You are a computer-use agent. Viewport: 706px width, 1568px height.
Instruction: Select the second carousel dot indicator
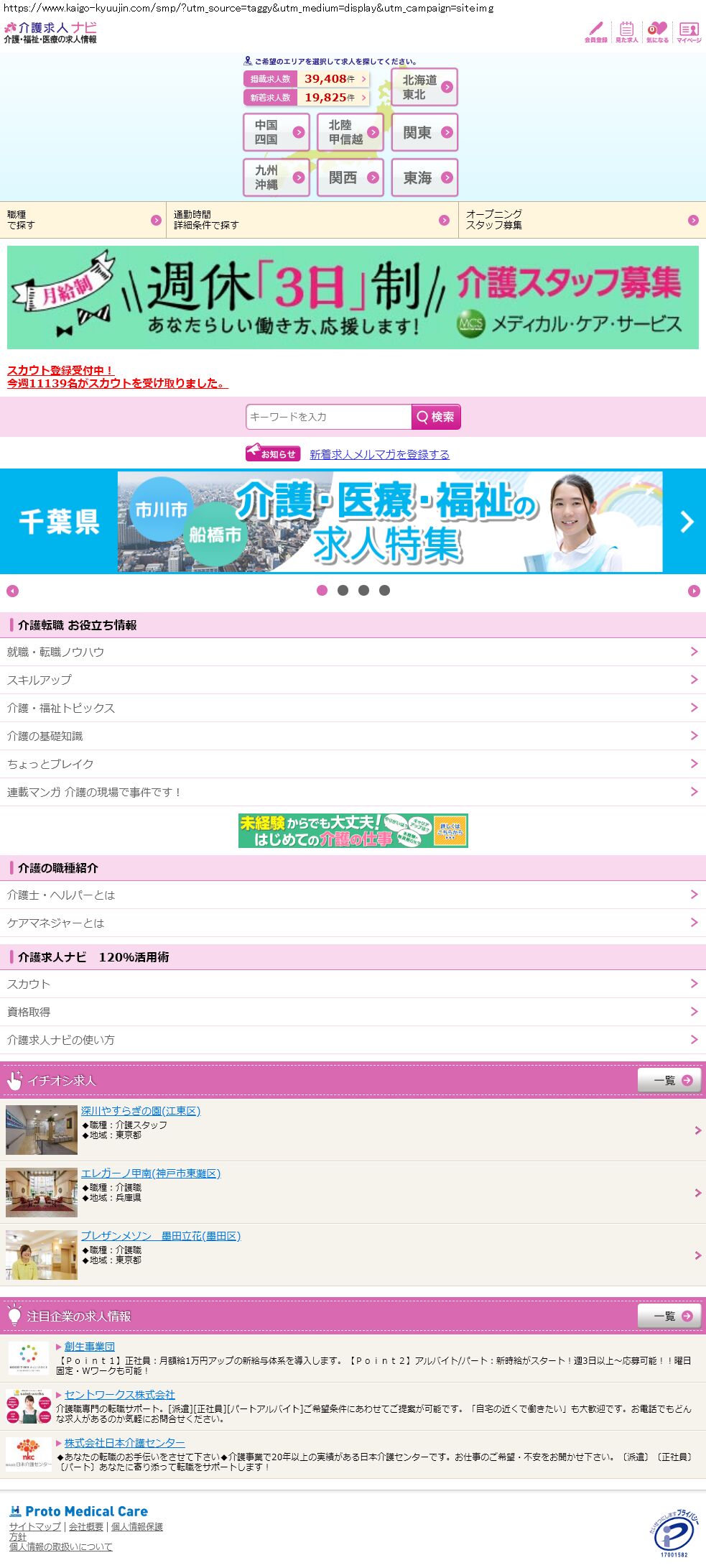(x=343, y=591)
